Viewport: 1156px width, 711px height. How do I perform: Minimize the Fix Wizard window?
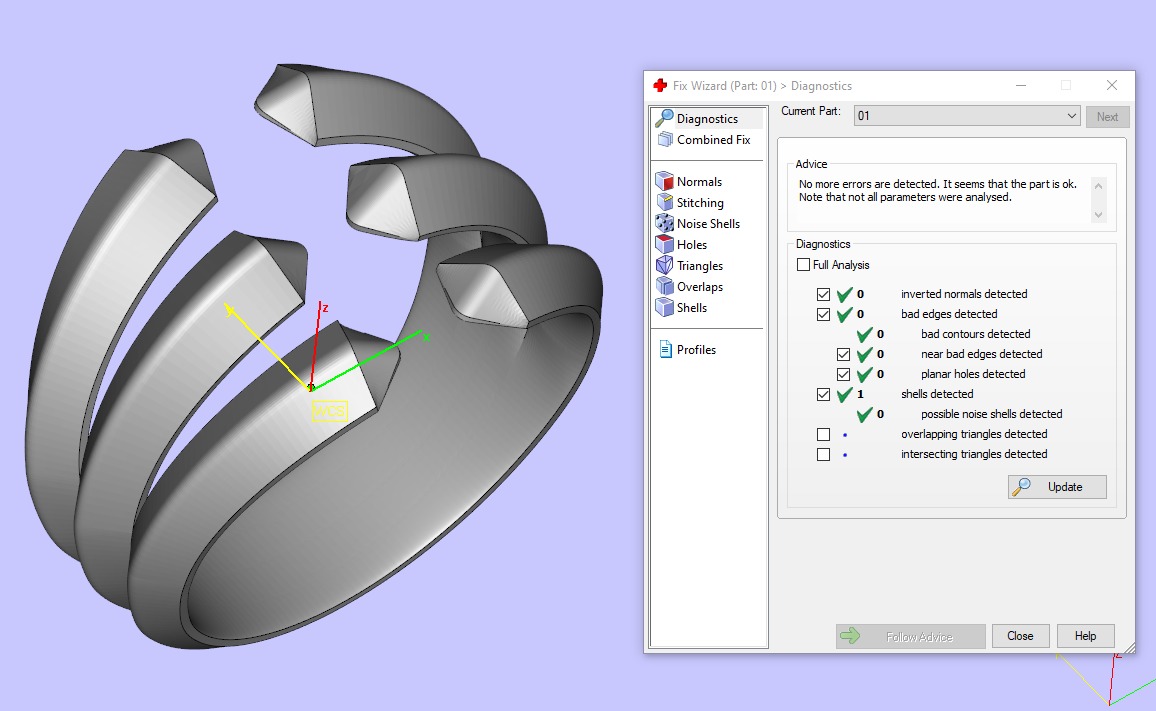tap(1021, 86)
